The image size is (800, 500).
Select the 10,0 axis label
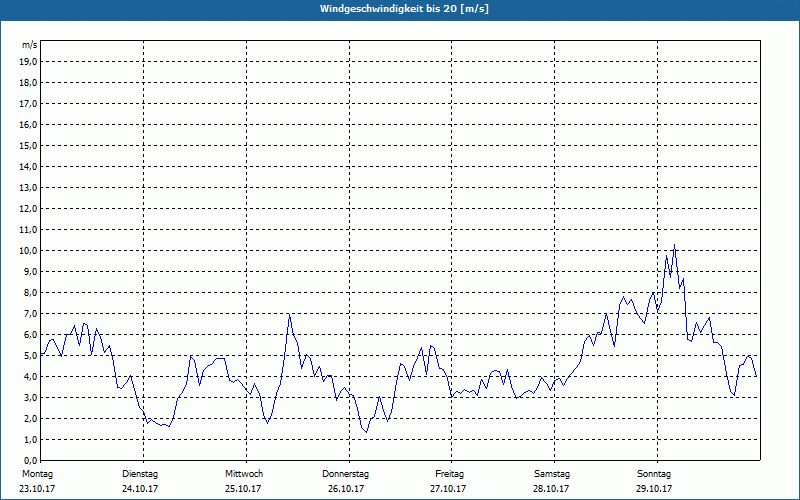(x=28, y=251)
